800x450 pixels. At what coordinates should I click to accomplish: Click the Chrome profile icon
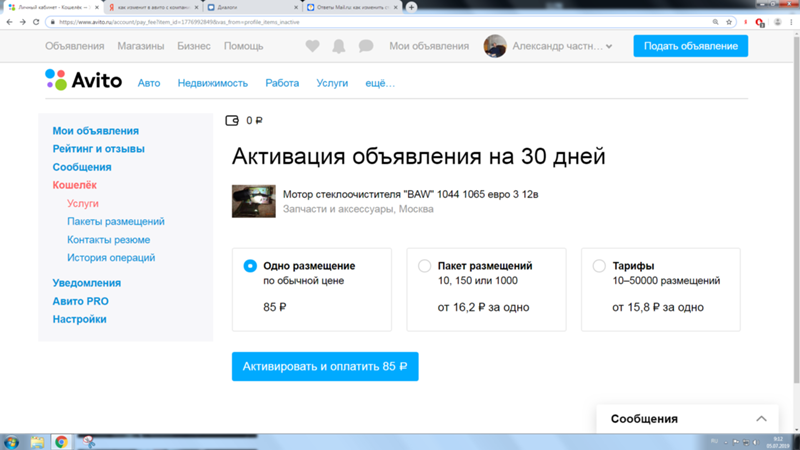click(x=778, y=22)
